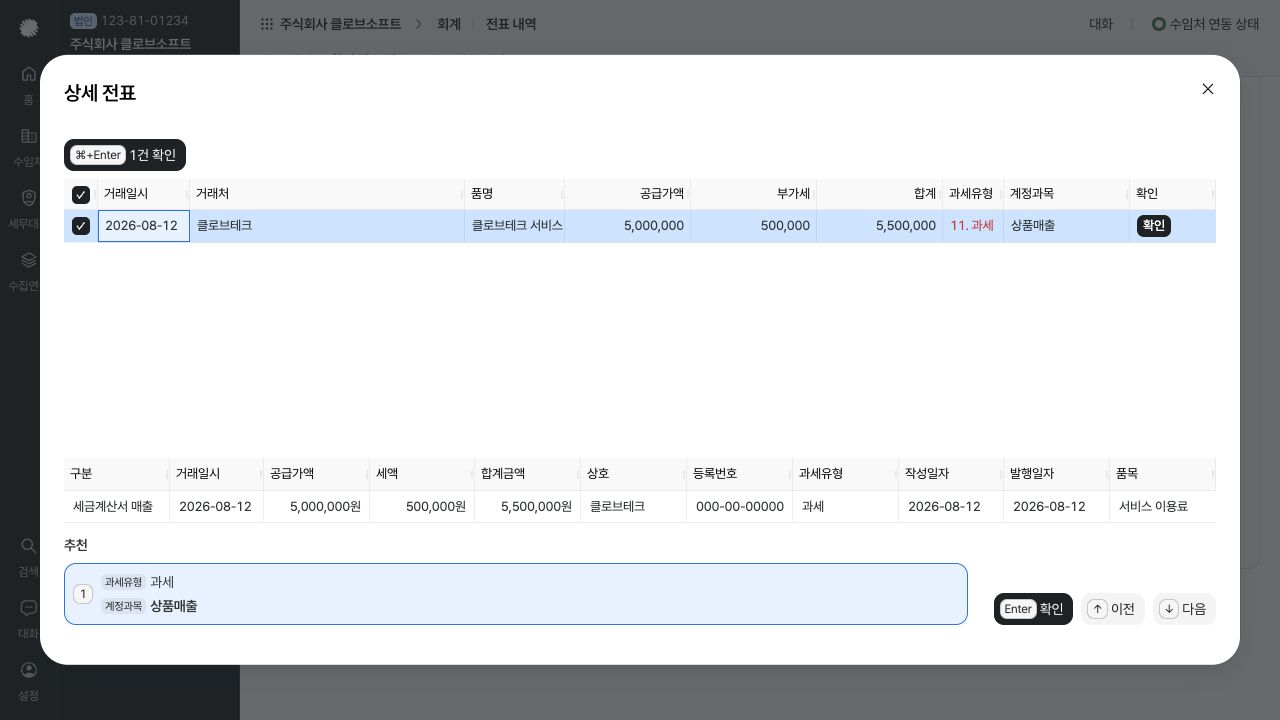Select the recommendation card numbered 1
This screenshot has height=720, width=1280.
(516, 594)
